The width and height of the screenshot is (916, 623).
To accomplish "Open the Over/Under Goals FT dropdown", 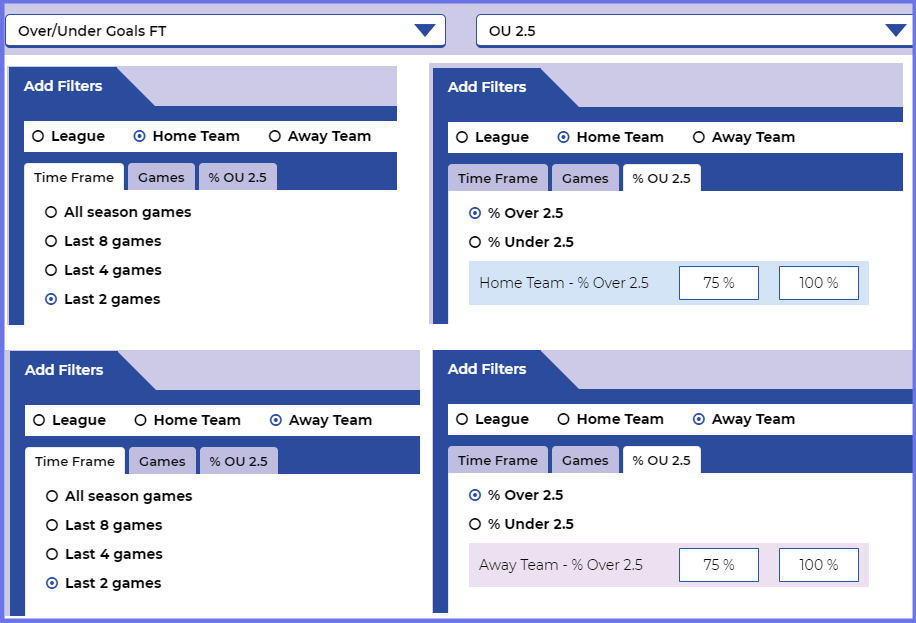I will (225, 31).
